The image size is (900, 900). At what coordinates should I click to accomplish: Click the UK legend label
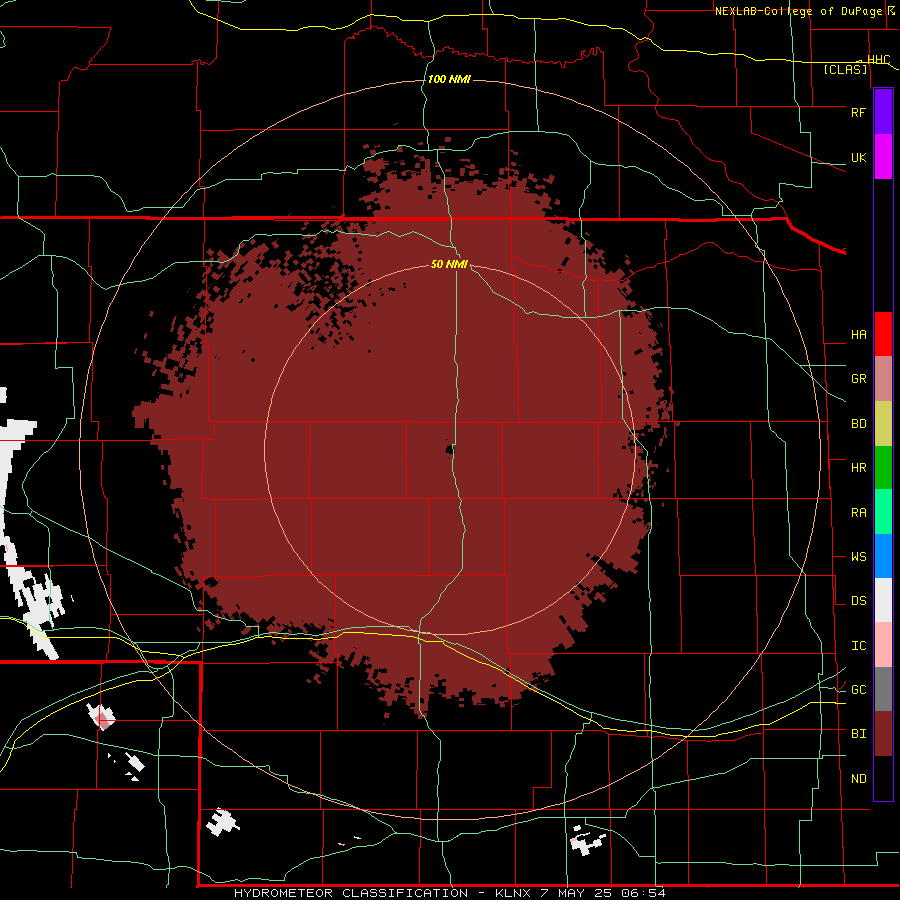click(x=858, y=157)
